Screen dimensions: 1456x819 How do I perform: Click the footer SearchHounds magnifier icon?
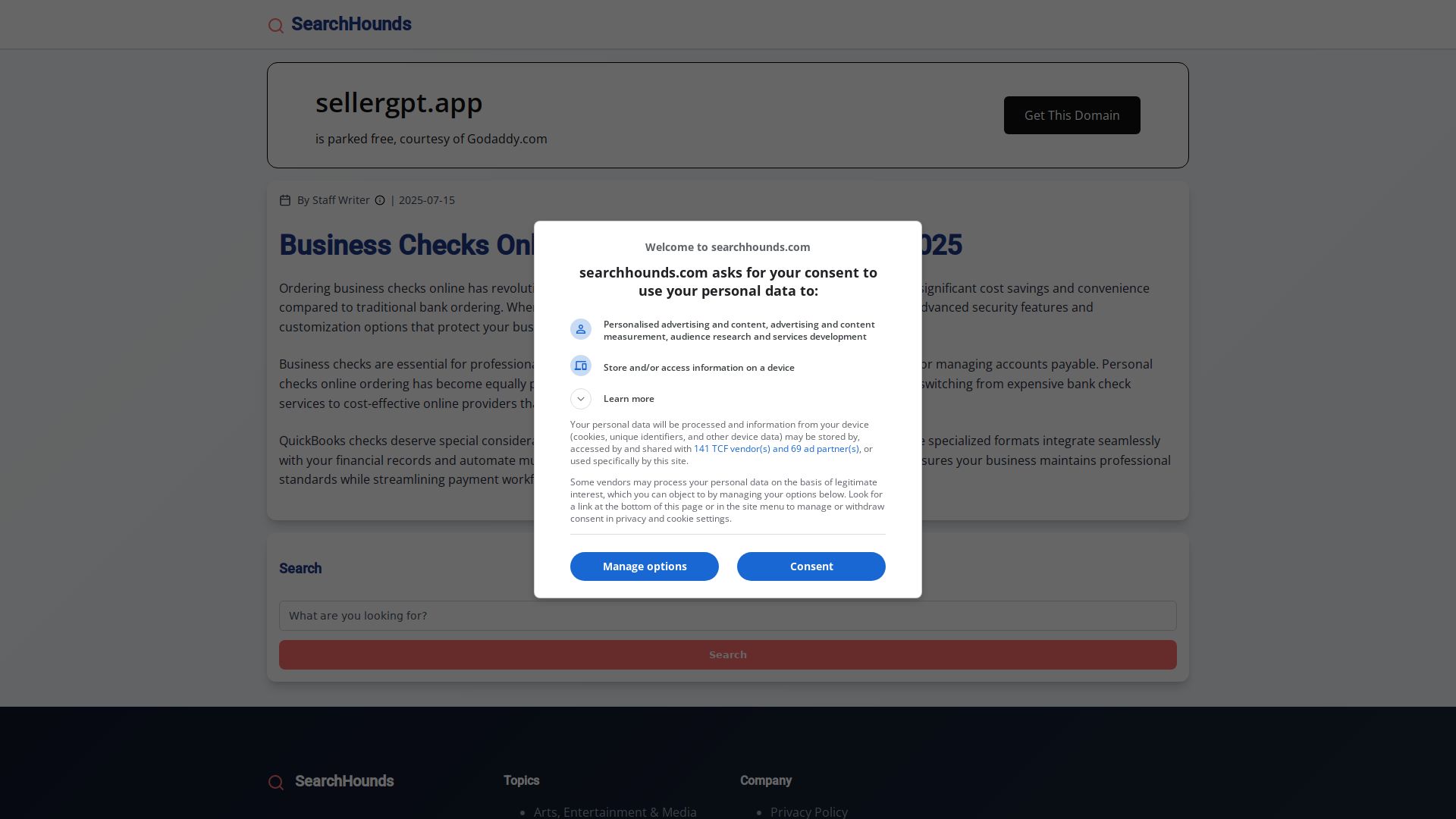[x=276, y=783]
